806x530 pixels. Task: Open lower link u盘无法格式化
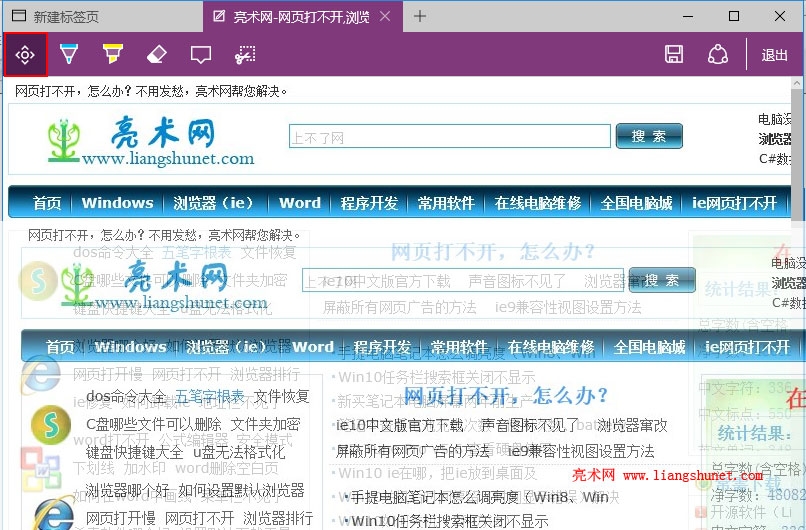tap(239, 452)
